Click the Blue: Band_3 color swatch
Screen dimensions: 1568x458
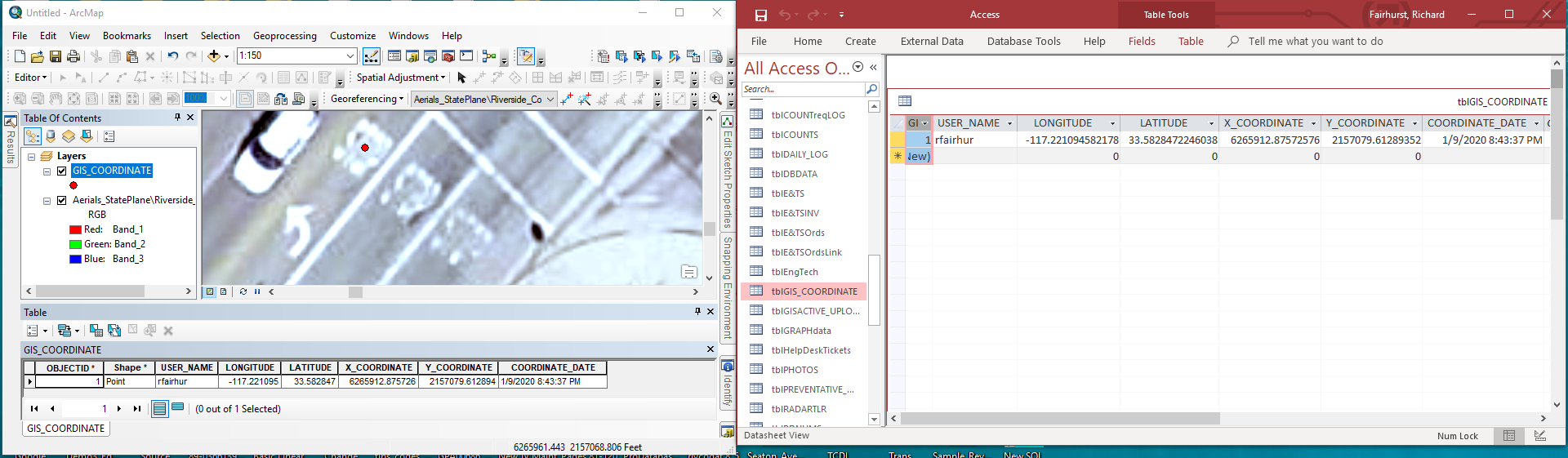click(75, 259)
